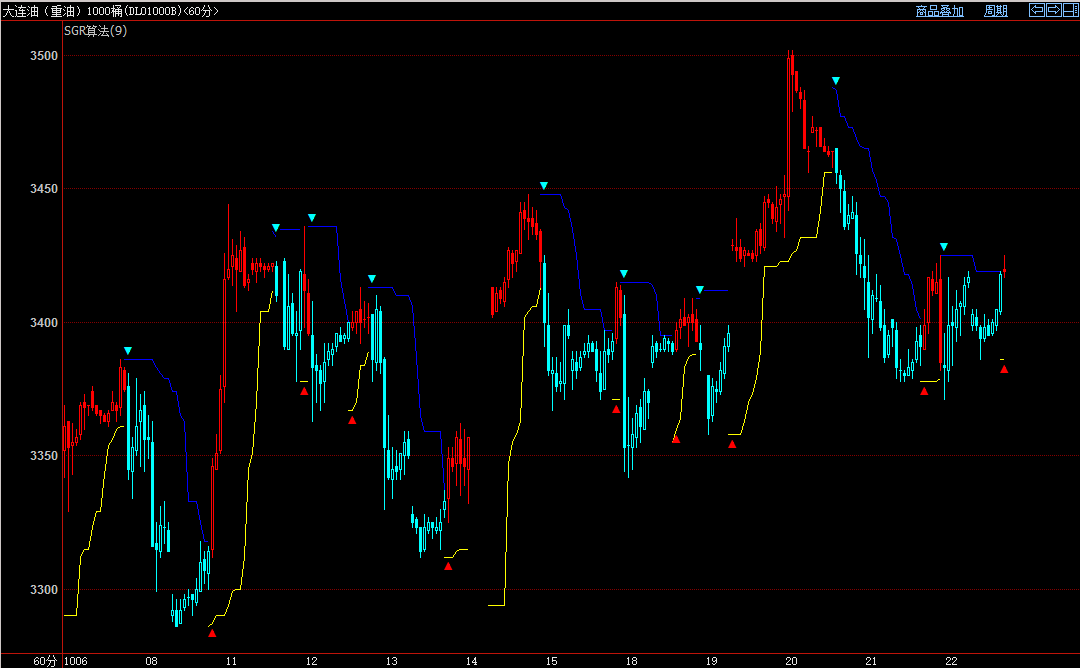Select the SGR算法(9) indicator label
The height and width of the screenshot is (668, 1080).
tap(95, 30)
